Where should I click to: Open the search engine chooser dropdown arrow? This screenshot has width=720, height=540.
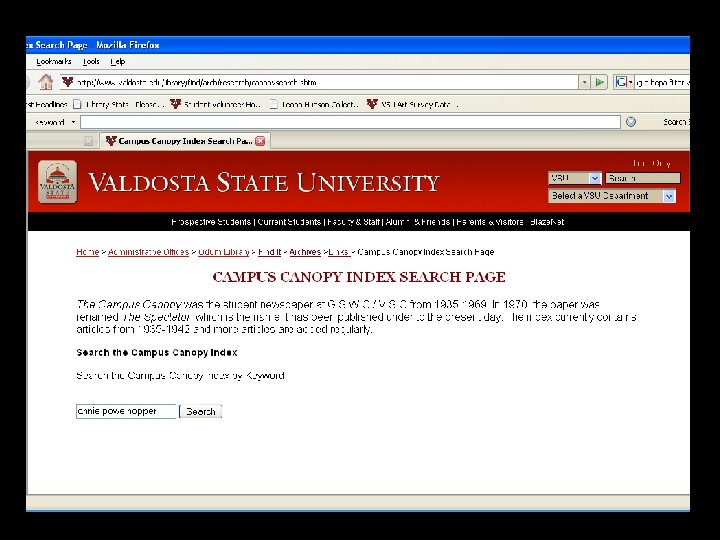(630, 83)
